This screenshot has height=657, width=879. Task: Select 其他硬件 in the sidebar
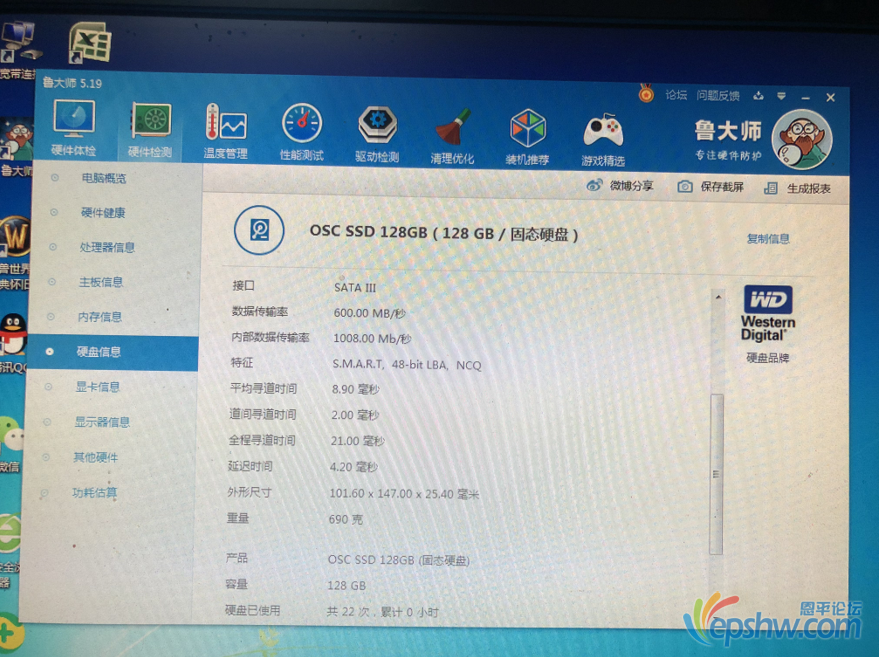[95, 457]
